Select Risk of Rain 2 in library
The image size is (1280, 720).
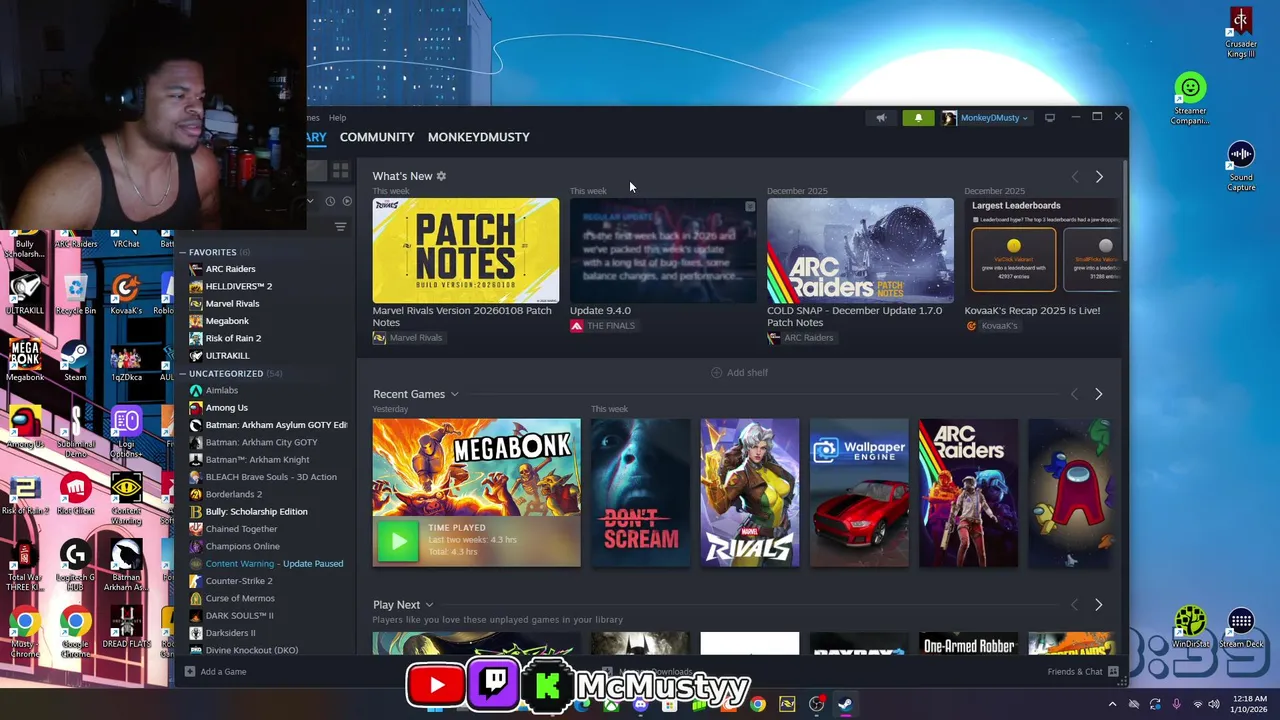coord(233,338)
